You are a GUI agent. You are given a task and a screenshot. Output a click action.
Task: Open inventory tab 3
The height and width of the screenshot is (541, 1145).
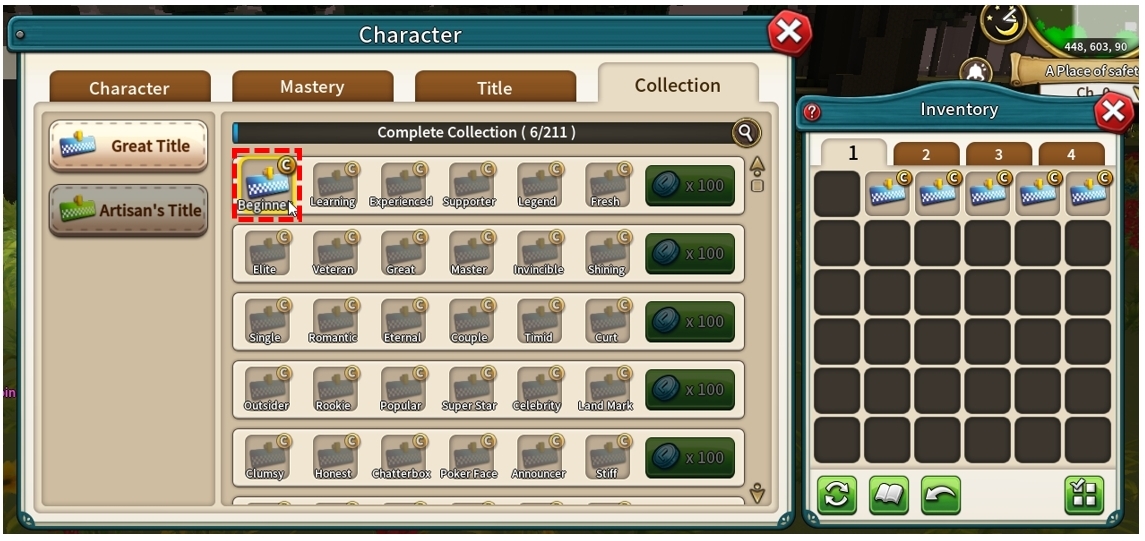coord(998,154)
